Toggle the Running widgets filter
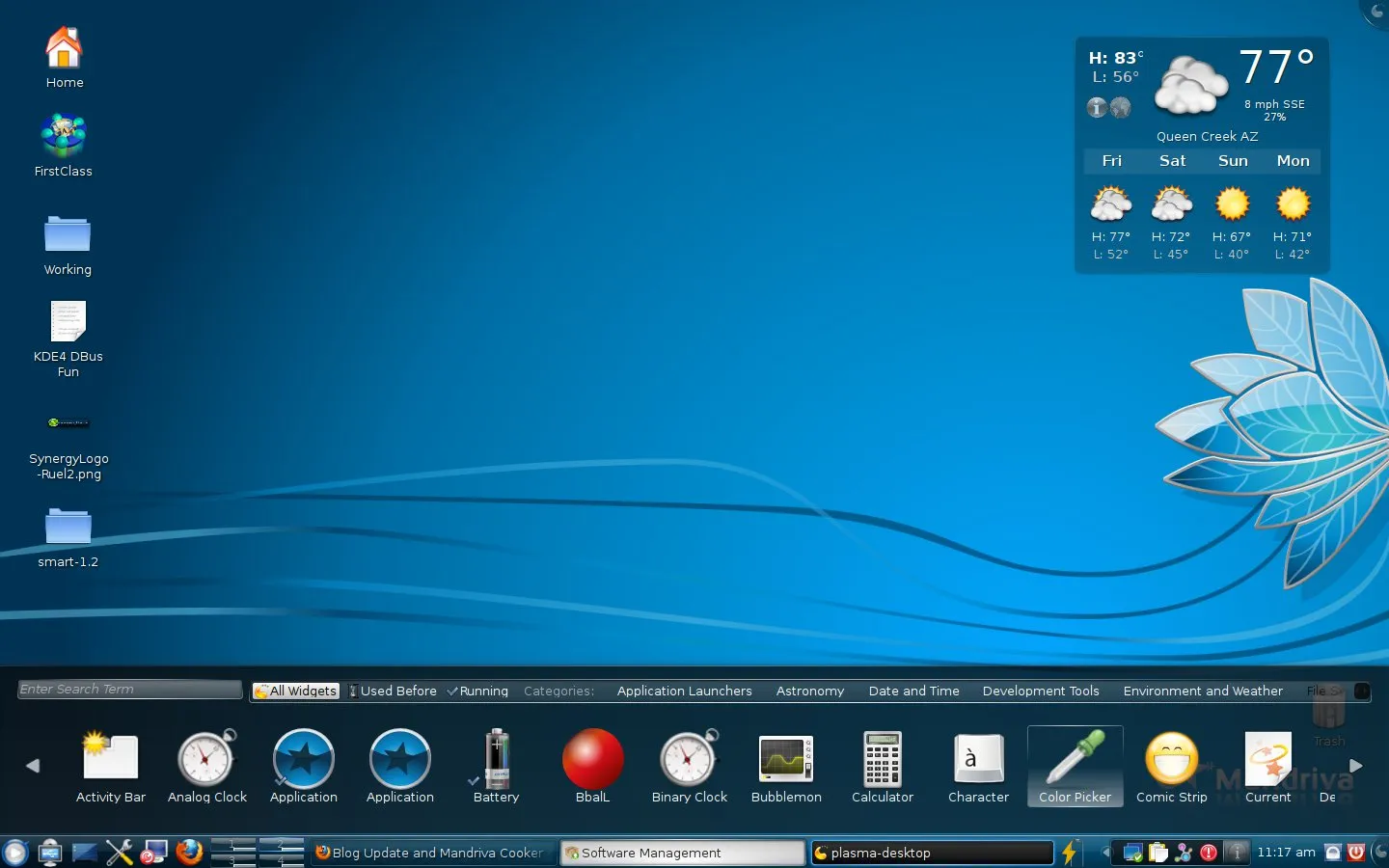Image resolution: width=1389 pixels, height=868 pixels. point(477,692)
